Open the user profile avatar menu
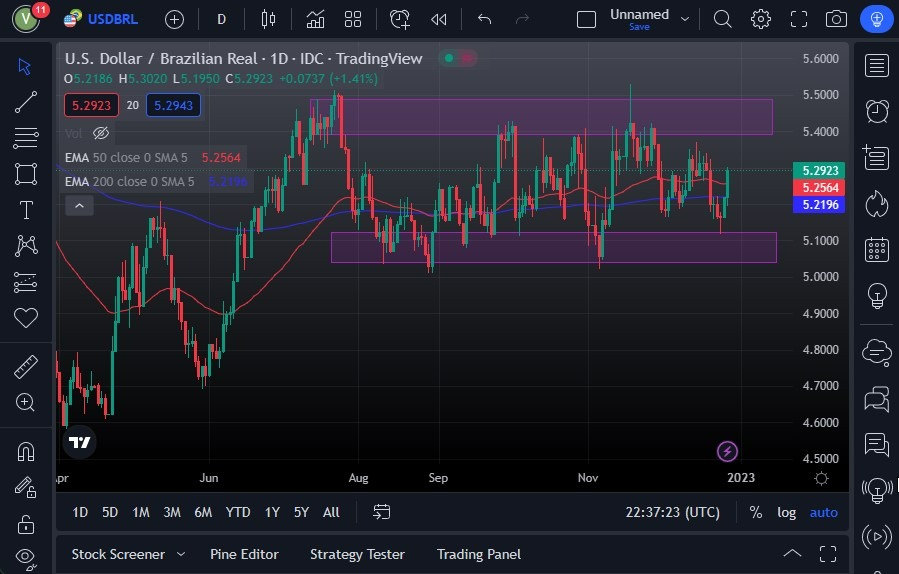Screen dimensions: 899x574 tap(26, 19)
